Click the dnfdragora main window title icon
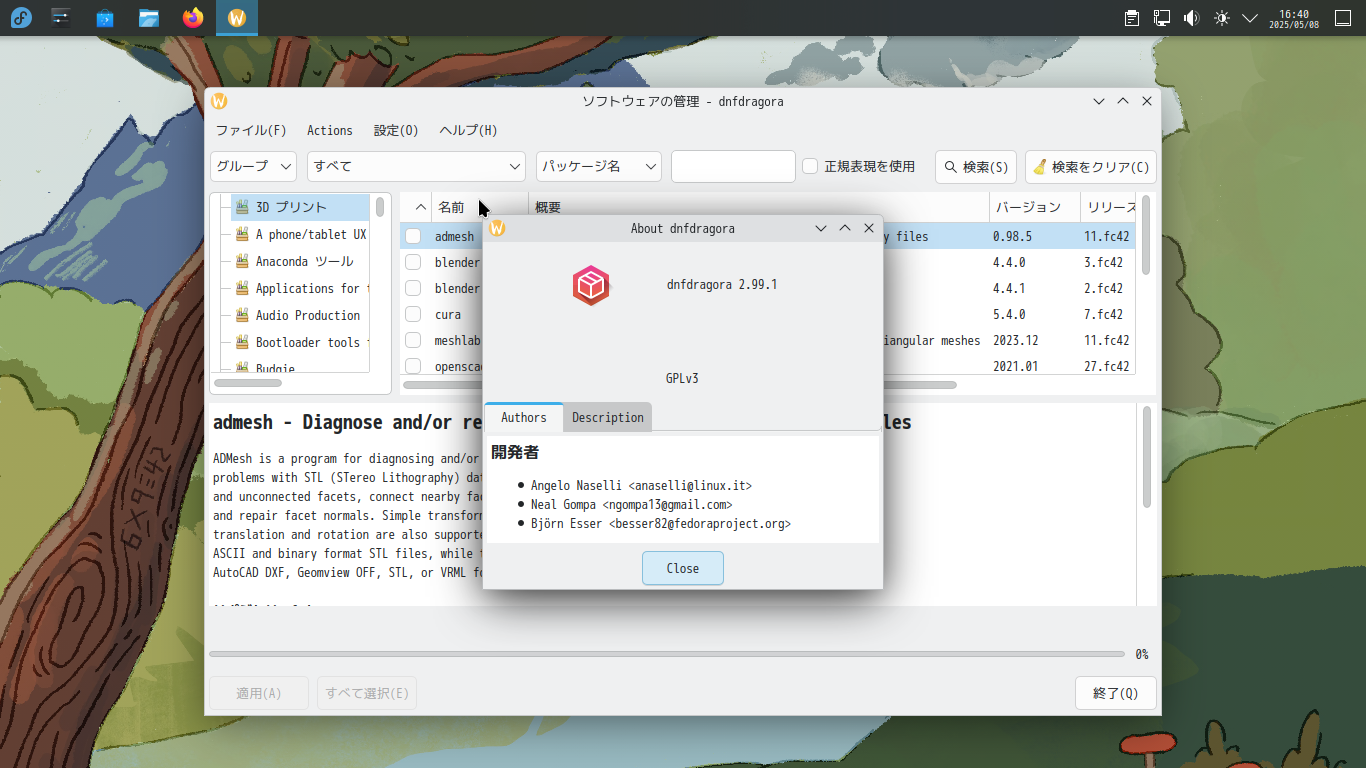 [x=219, y=101]
